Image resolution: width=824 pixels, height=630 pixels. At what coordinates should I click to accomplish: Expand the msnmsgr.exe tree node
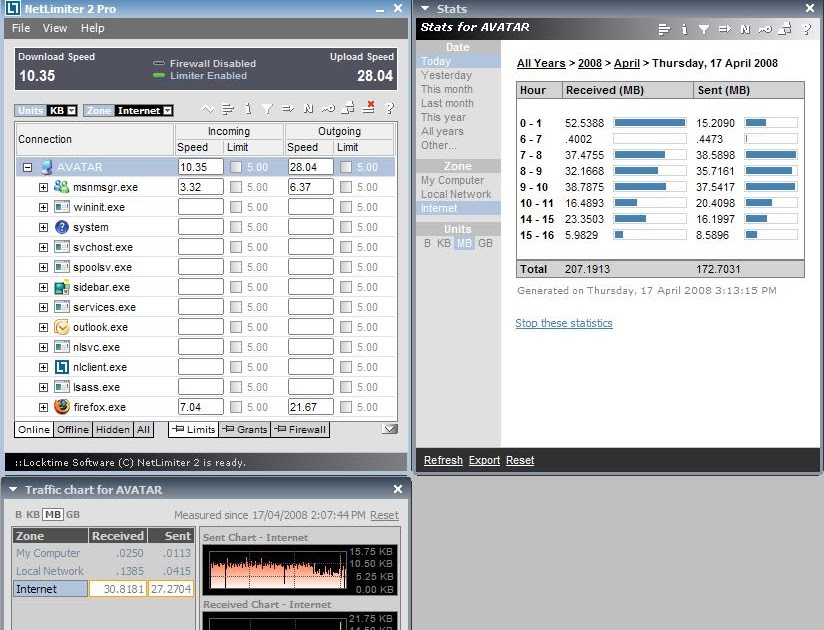click(43, 187)
